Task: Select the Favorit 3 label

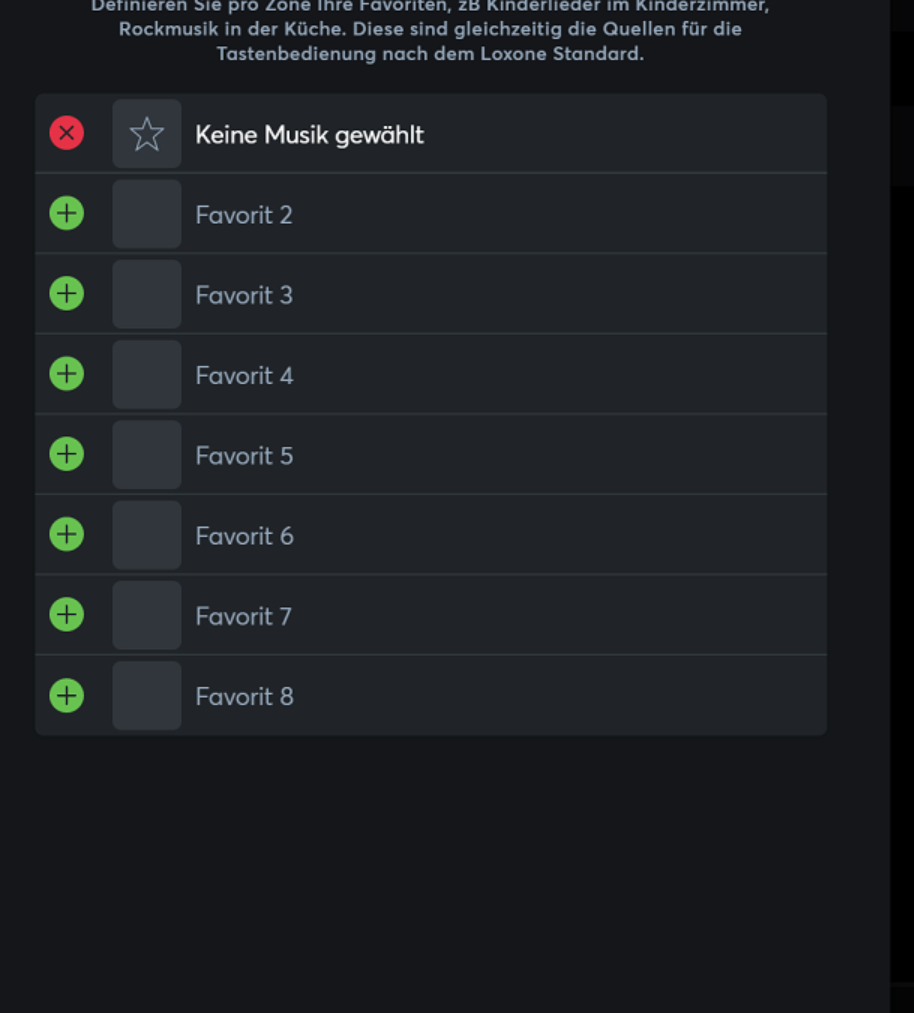Action: [x=244, y=296]
